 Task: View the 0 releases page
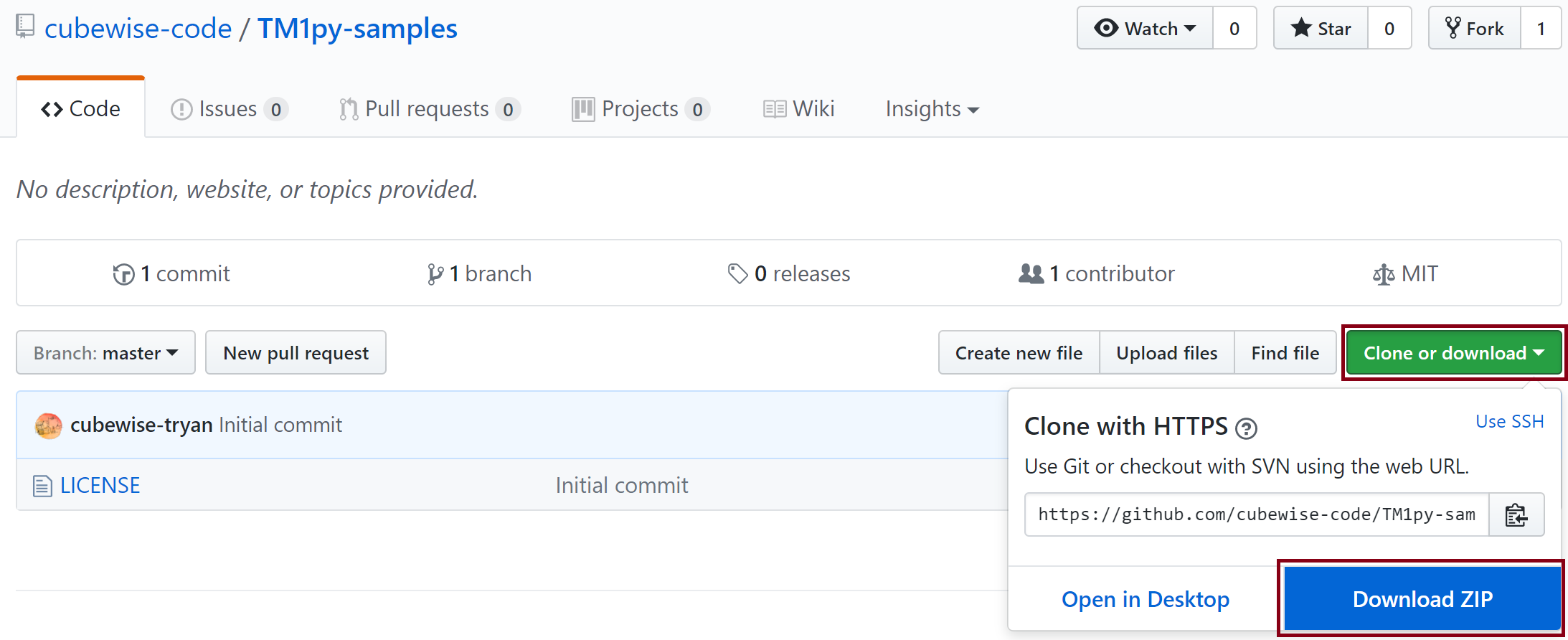click(x=788, y=273)
